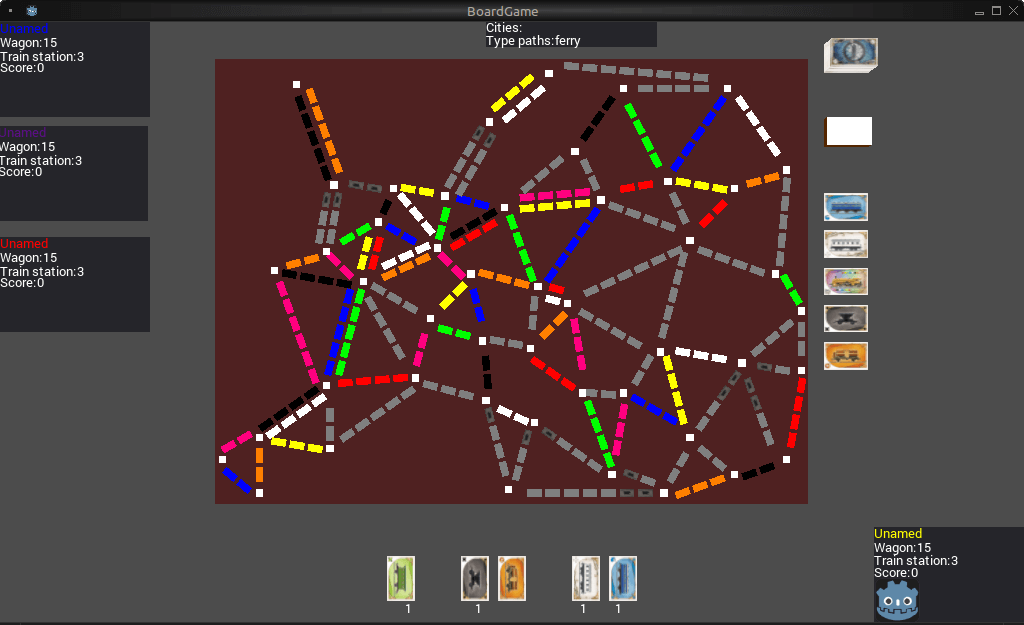Draw from the face-down train card deck
This screenshot has width=1024, height=625.
850,55
